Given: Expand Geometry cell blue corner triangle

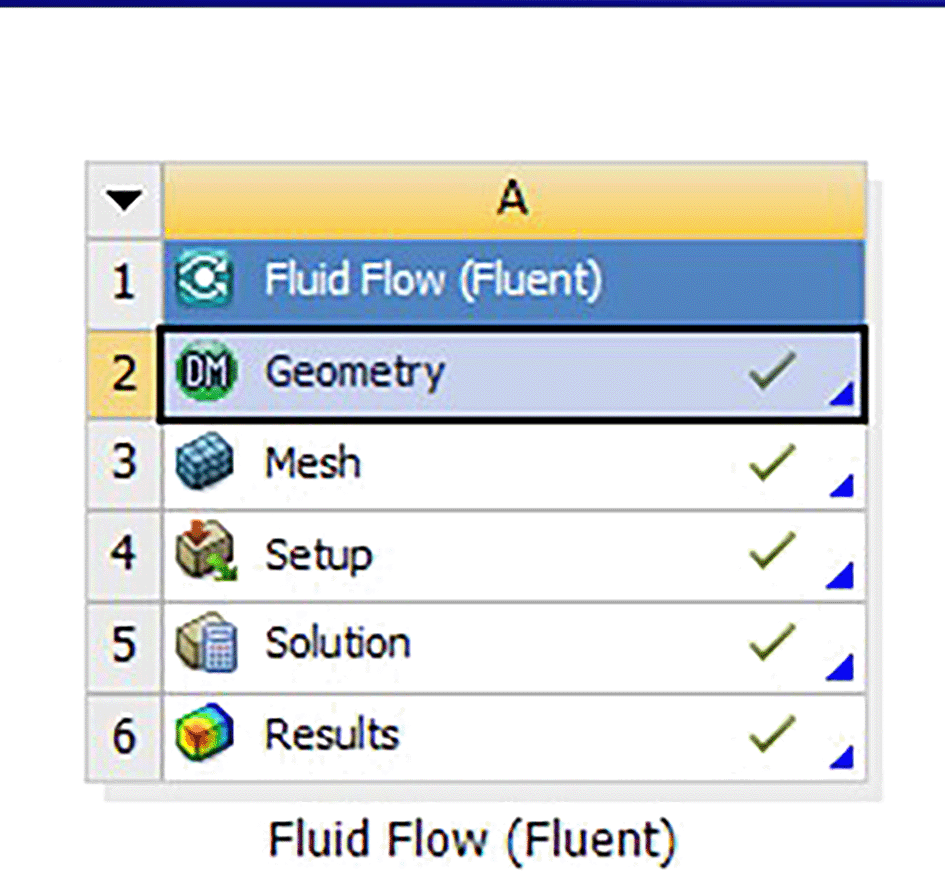Looking at the screenshot, I should click(842, 393).
